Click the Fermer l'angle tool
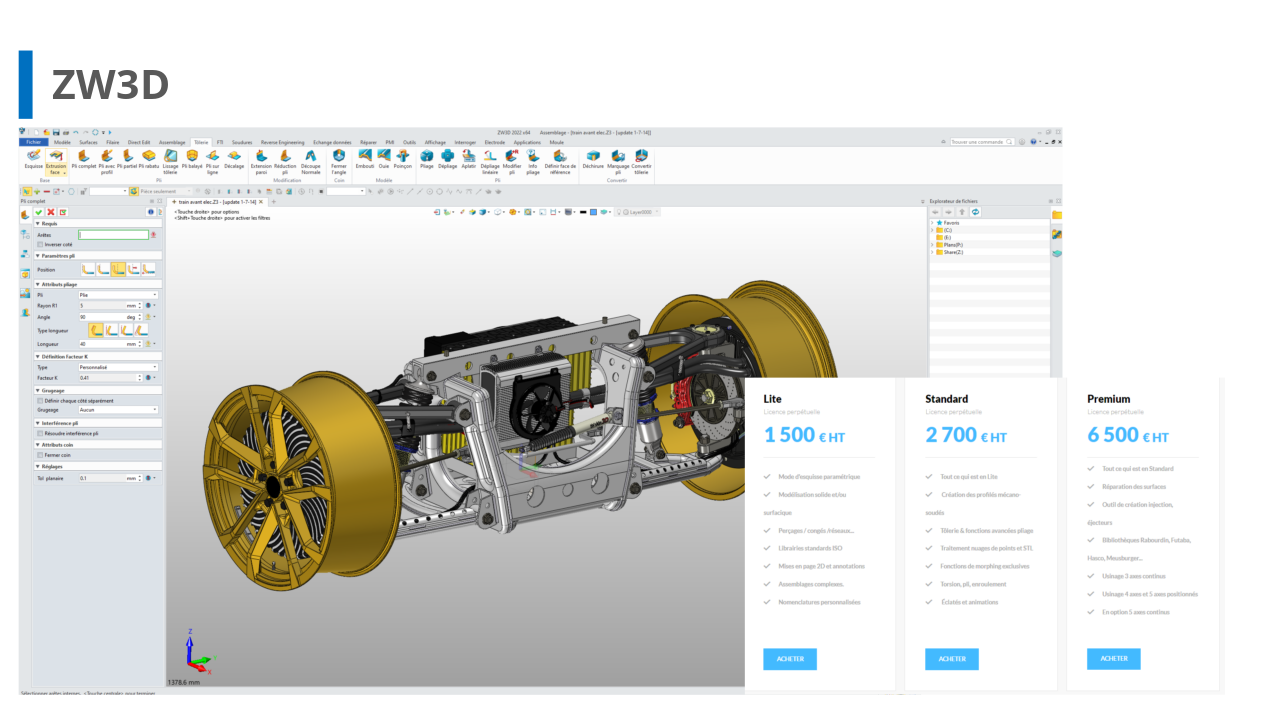The image size is (1280, 720). (339, 162)
